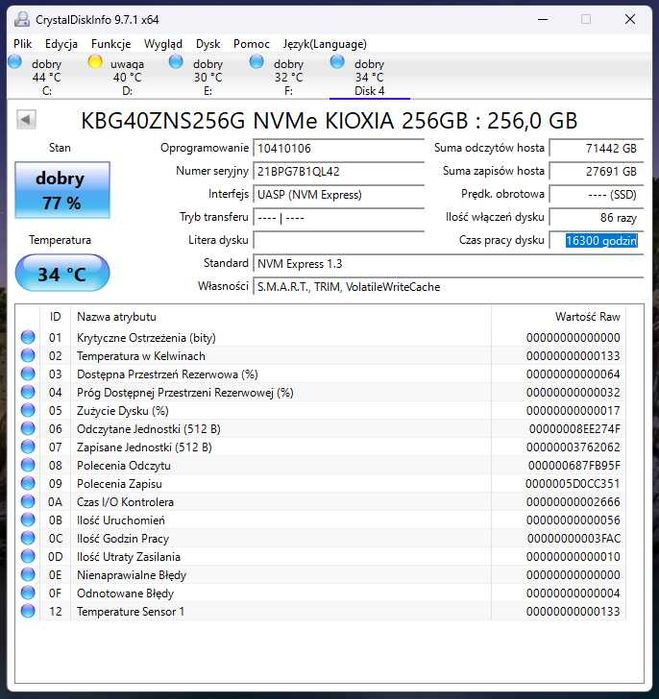Click the Własności field with S.M.A.R.T., TRIM
The height and width of the screenshot is (699, 659).
(448, 287)
